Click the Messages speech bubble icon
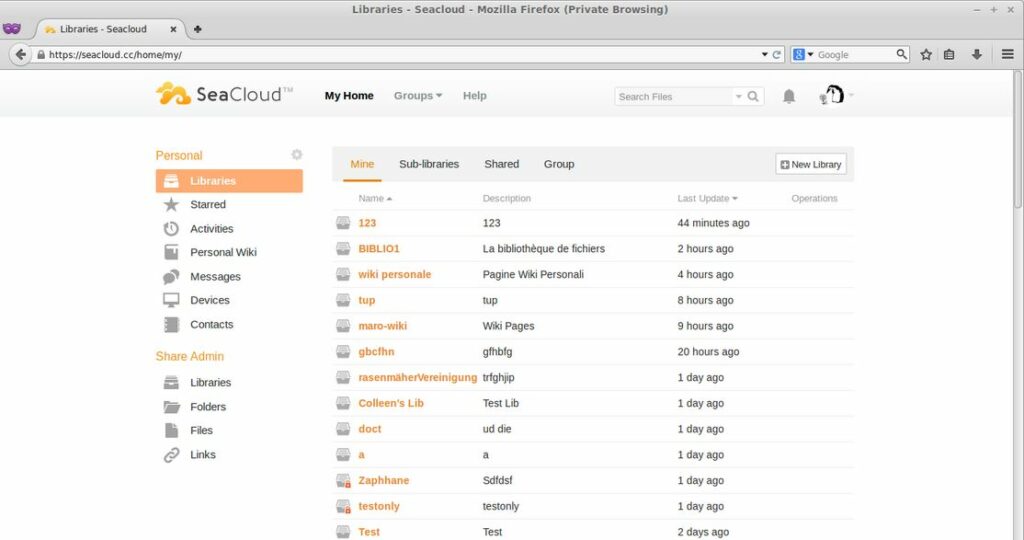The height and width of the screenshot is (540, 1024). click(x=171, y=276)
